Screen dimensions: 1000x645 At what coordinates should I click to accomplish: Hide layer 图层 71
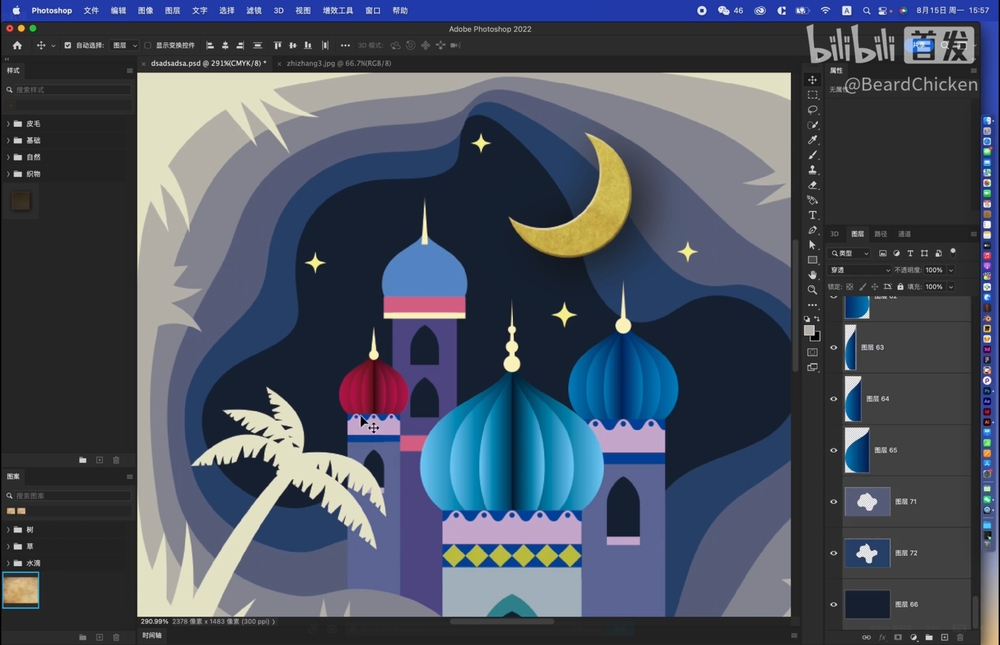tap(834, 501)
